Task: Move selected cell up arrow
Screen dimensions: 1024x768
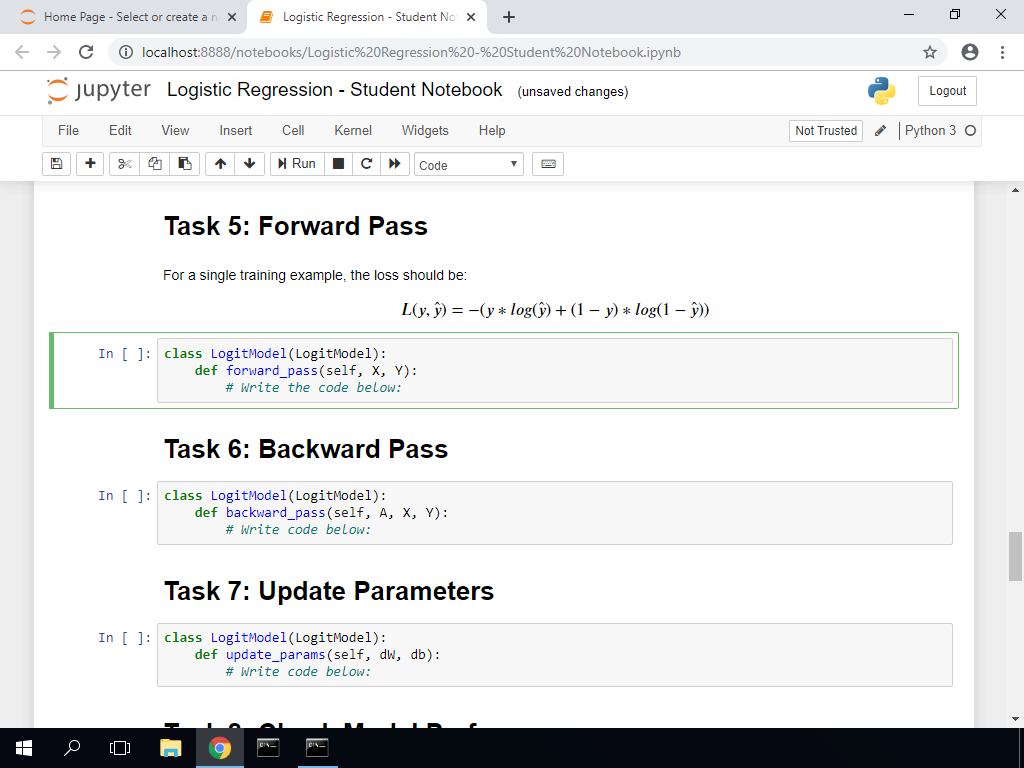Action: 220,164
